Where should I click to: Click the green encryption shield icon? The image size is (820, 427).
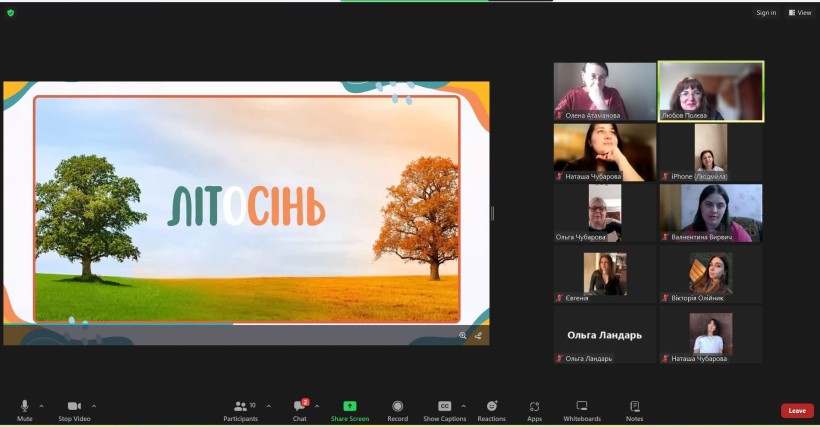(10, 13)
